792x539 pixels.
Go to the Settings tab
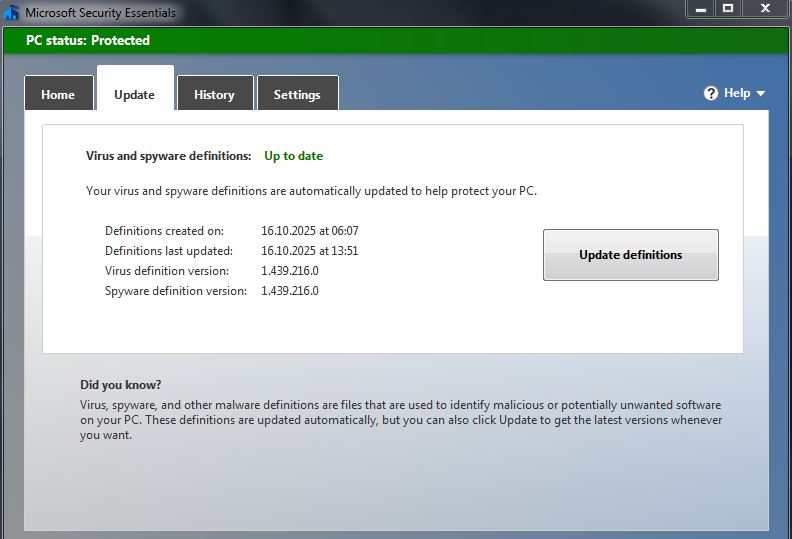[297, 95]
